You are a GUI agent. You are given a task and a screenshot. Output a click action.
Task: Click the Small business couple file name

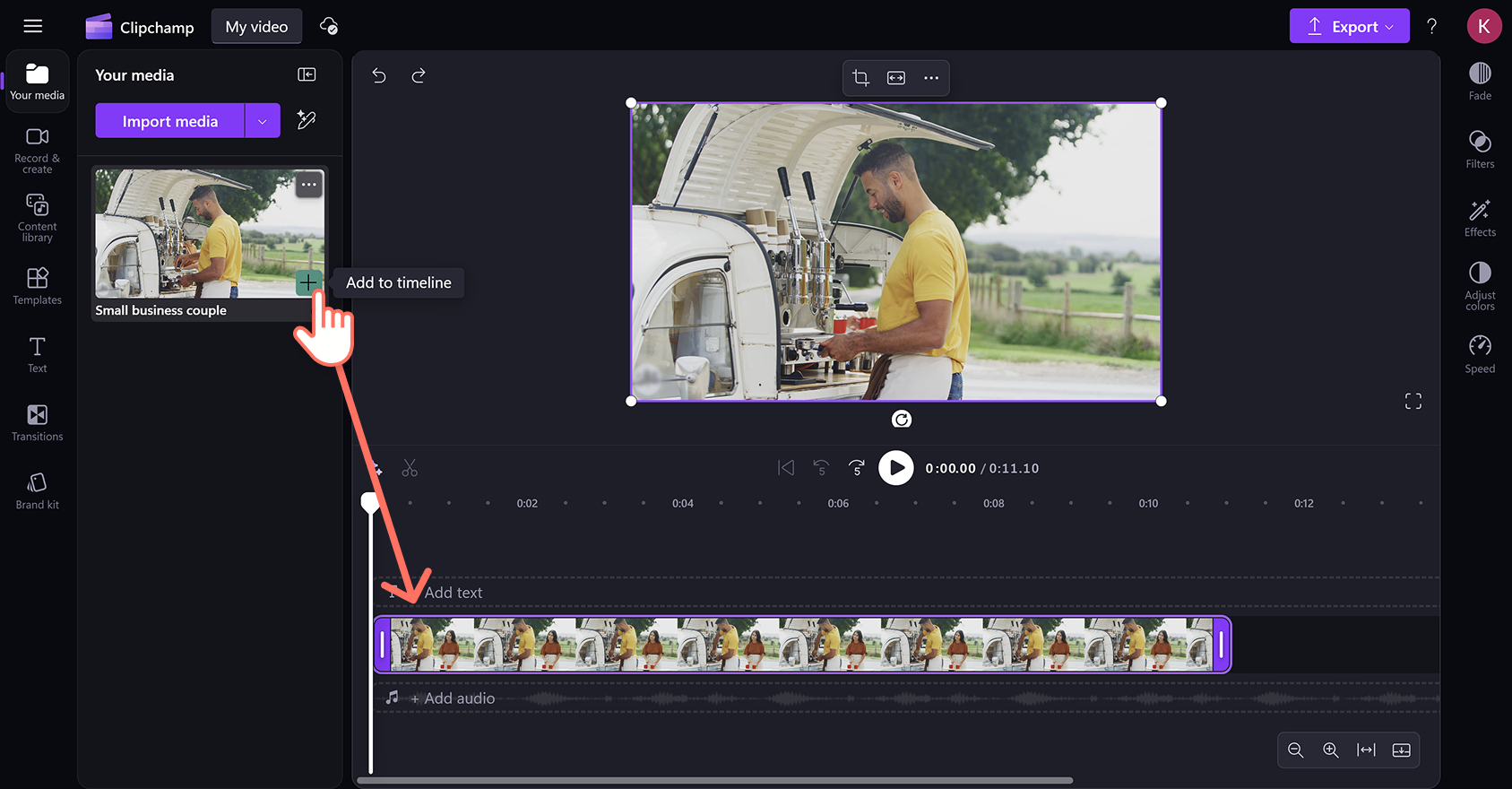coord(161,310)
